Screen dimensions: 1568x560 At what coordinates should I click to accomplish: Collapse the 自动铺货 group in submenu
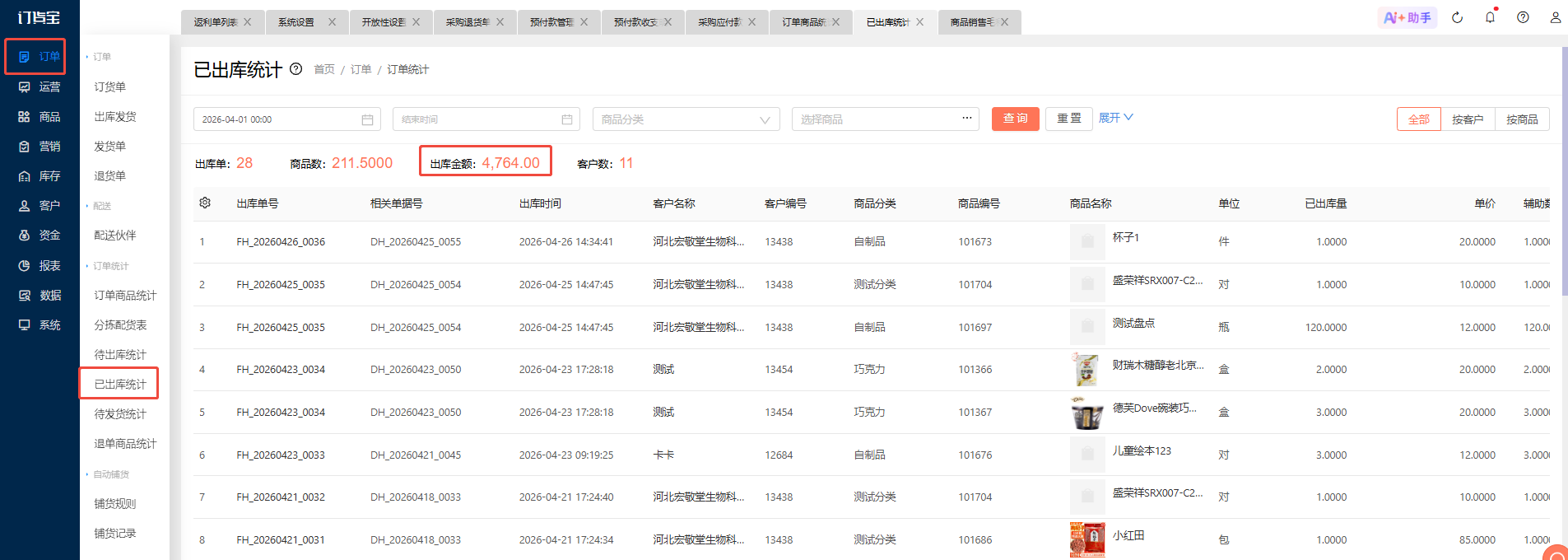pyautogui.click(x=108, y=474)
